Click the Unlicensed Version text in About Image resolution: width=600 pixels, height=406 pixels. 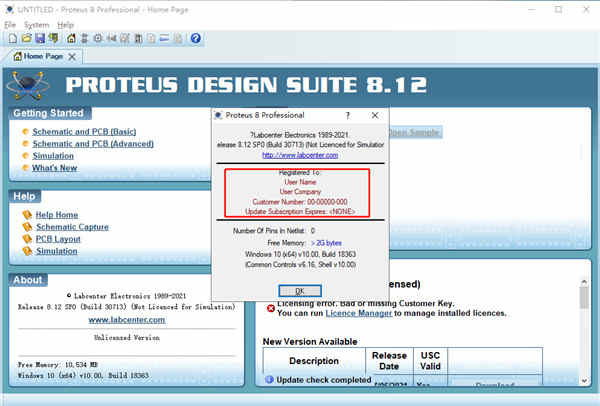point(127,338)
